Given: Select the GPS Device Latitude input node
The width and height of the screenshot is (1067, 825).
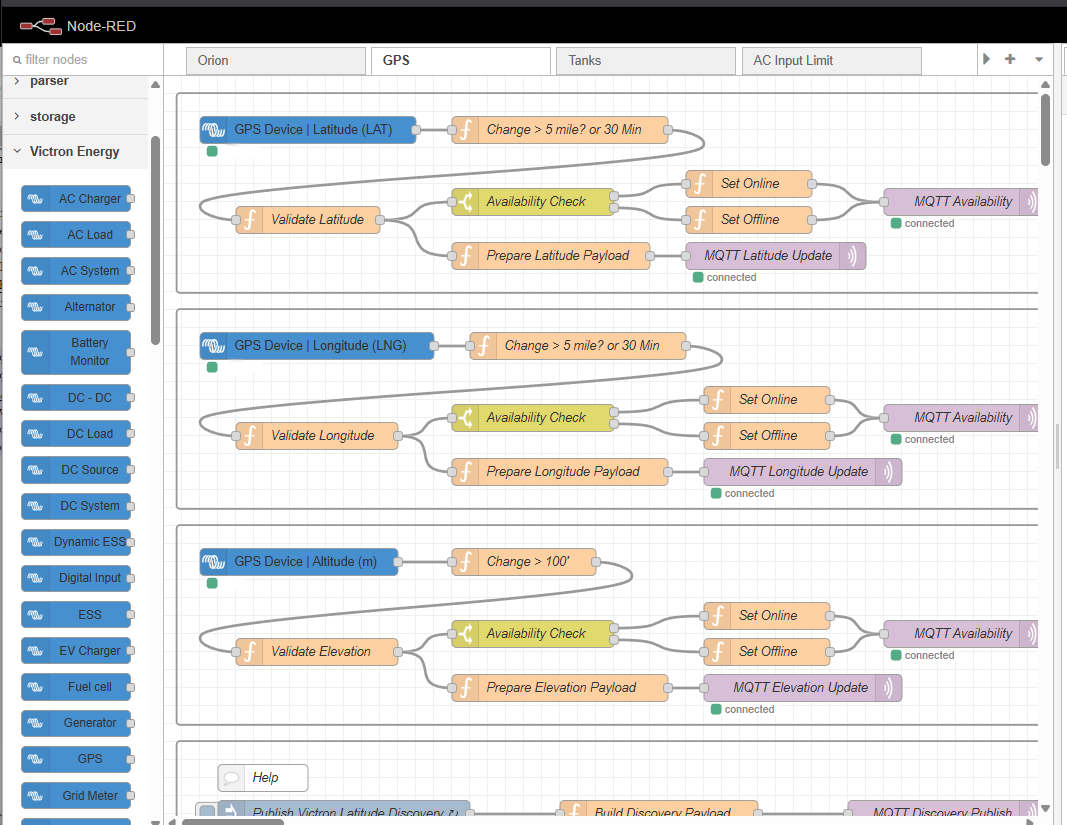Looking at the screenshot, I should pyautogui.click(x=308, y=130).
